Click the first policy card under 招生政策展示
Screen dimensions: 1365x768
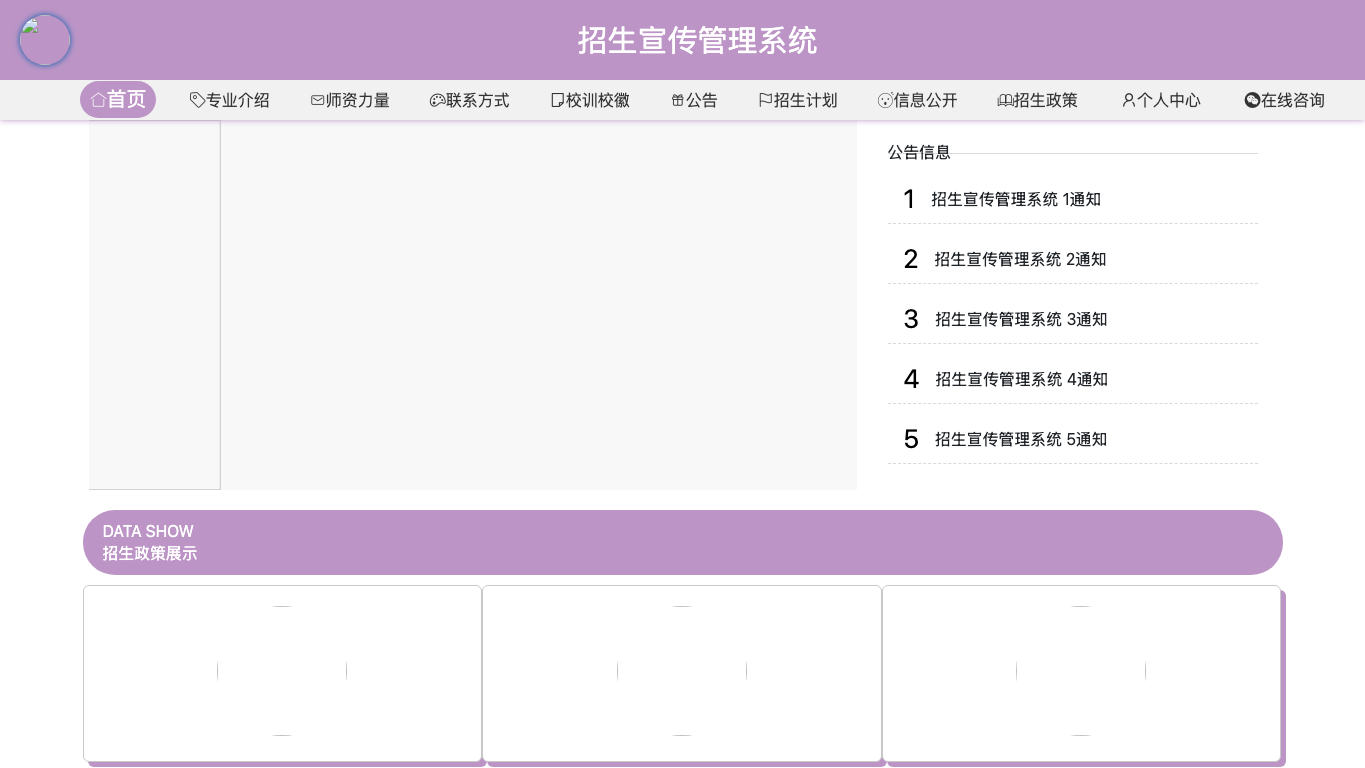(282, 673)
